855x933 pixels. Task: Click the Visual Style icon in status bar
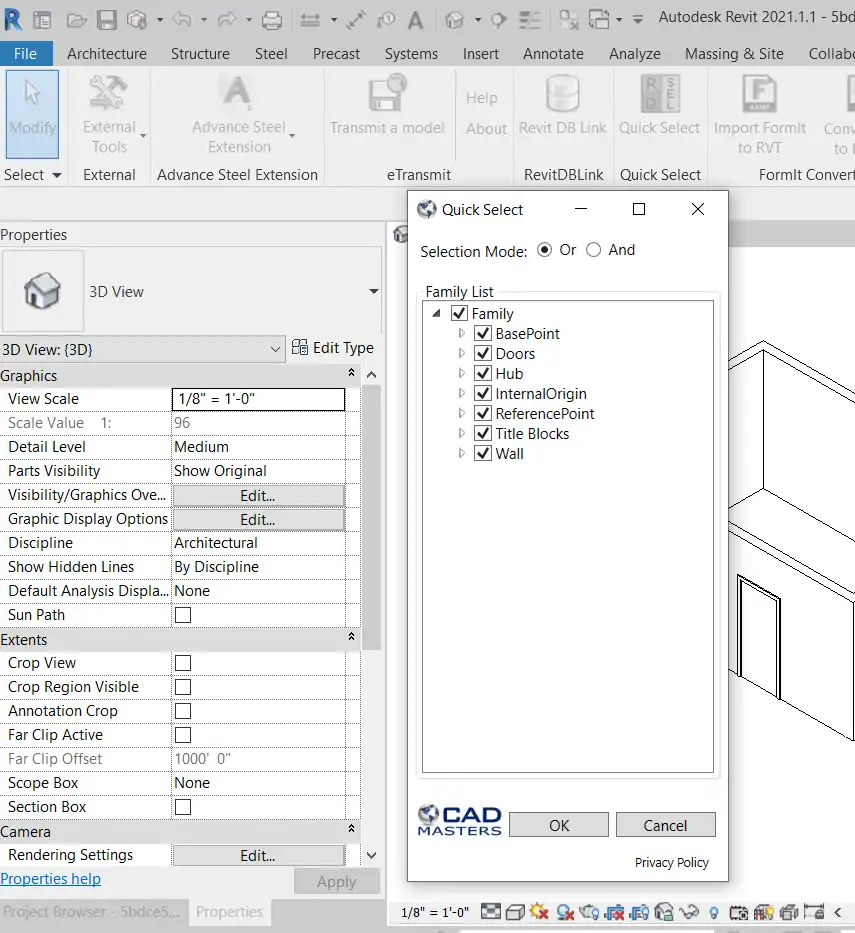point(516,912)
